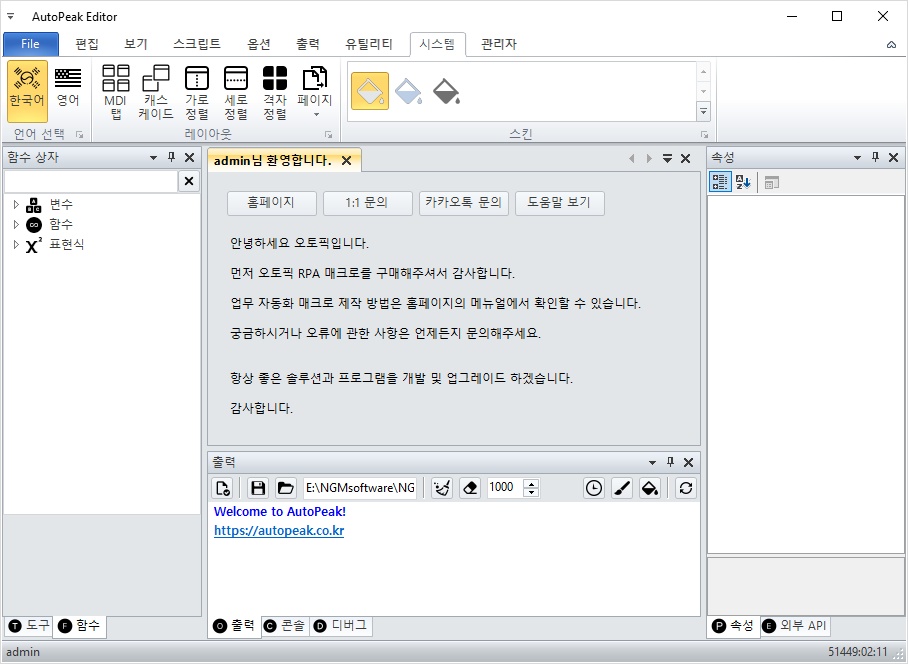Open log folder icon

coord(285,488)
